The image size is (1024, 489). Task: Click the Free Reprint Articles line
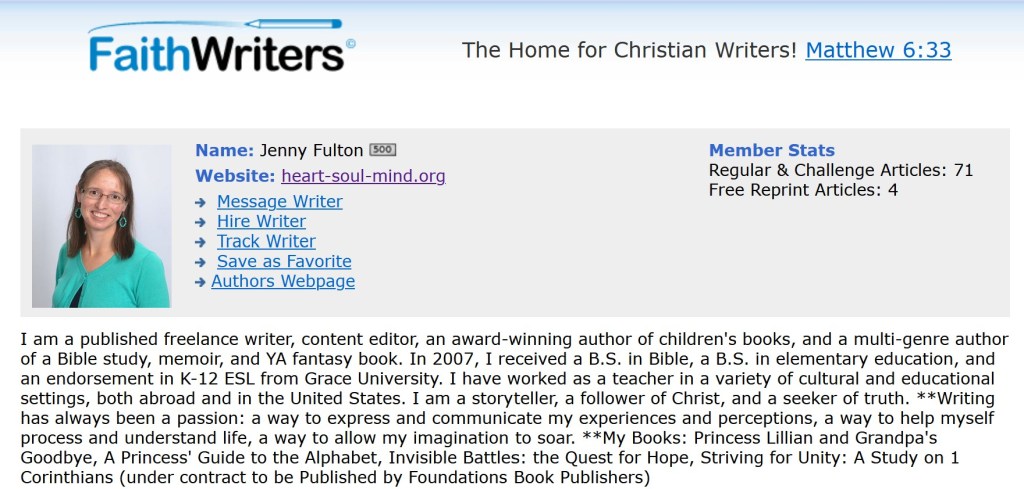coord(802,190)
